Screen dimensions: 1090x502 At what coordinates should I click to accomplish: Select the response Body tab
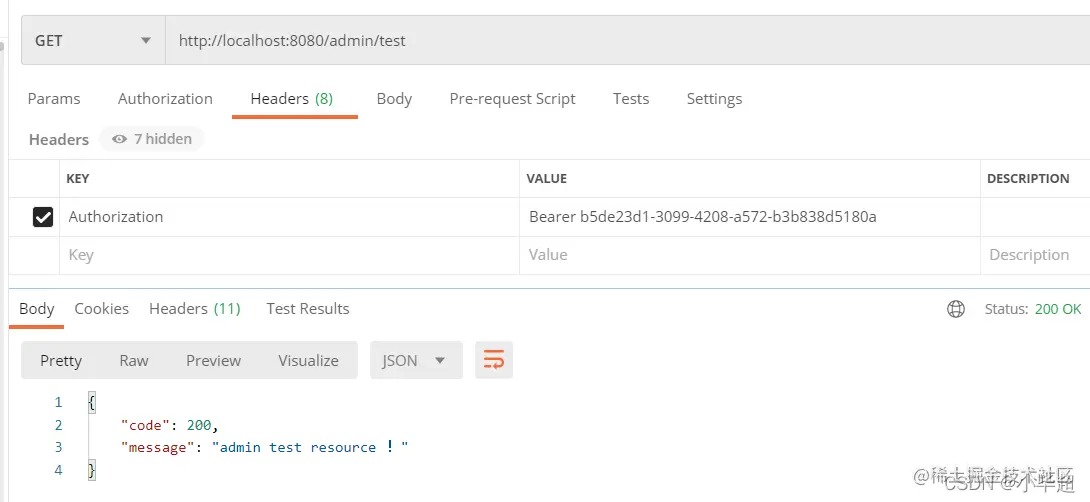click(37, 309)
